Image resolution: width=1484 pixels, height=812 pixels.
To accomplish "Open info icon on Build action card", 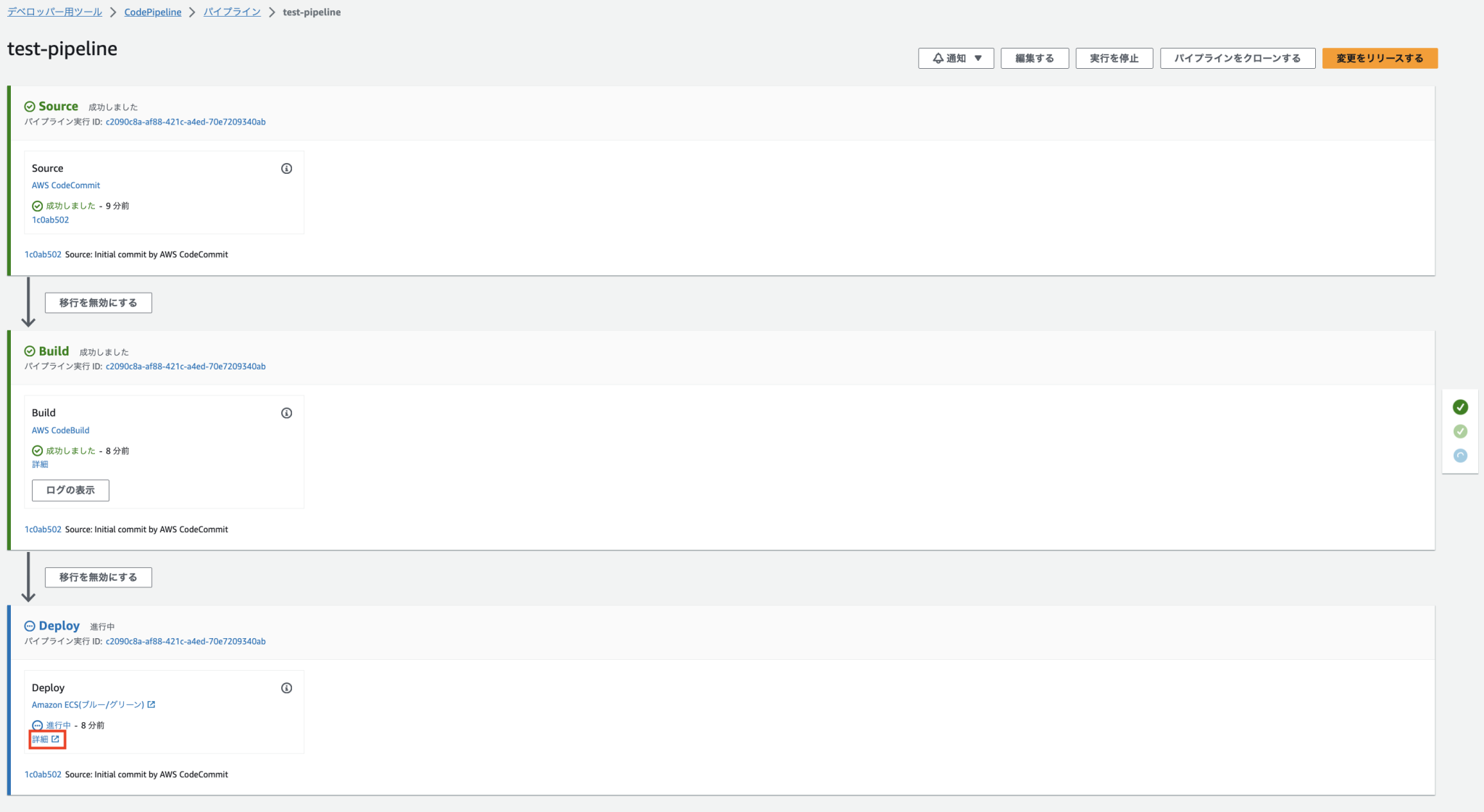I will [x=286, y=414].
